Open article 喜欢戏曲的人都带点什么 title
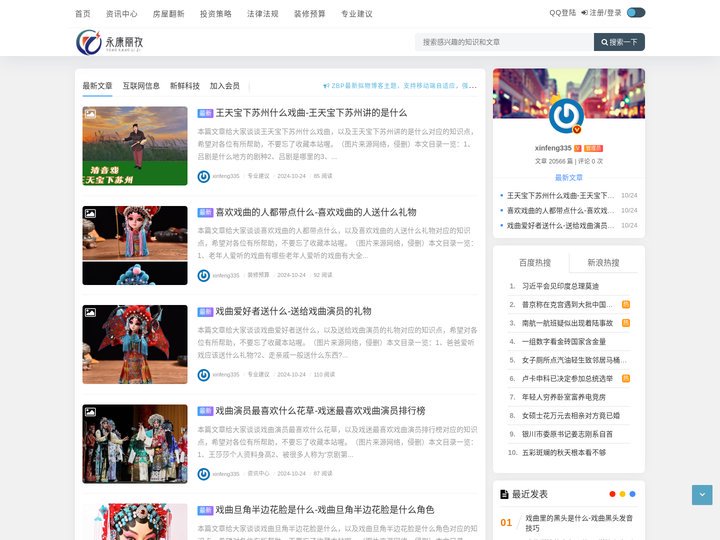 [x=316, y=212]
